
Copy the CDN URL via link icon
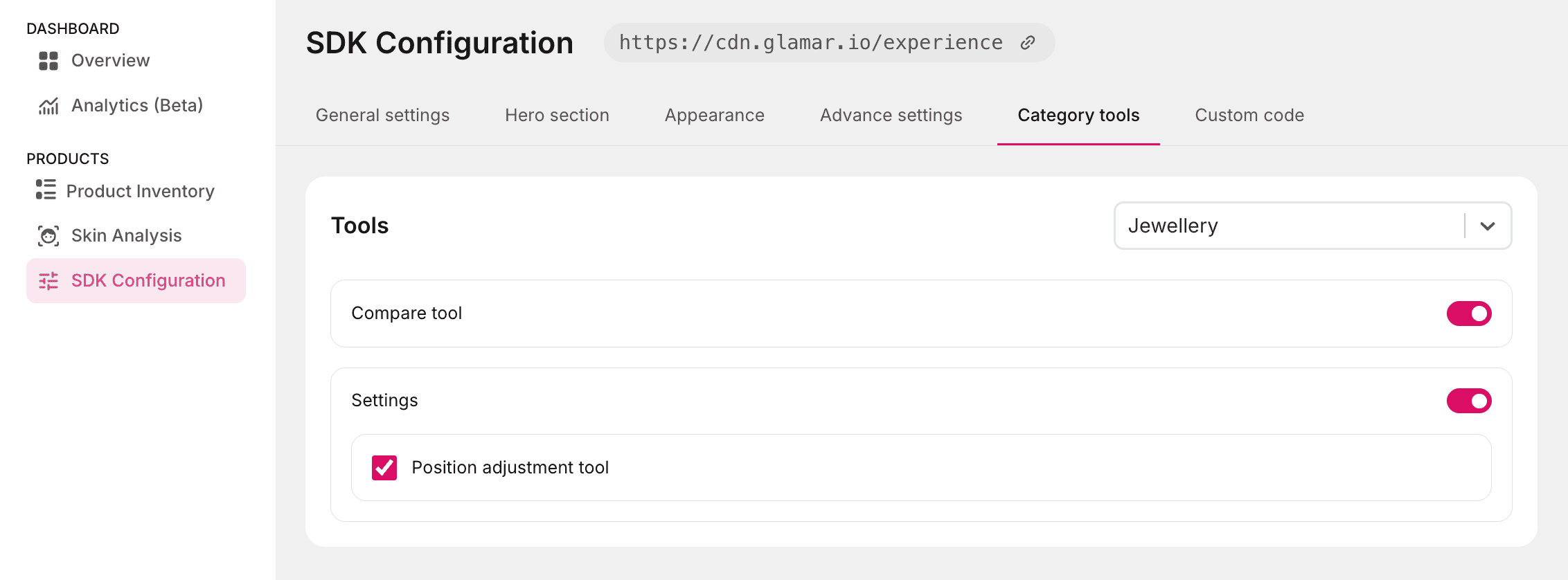pyautogui.click(x=1028, y=43)
